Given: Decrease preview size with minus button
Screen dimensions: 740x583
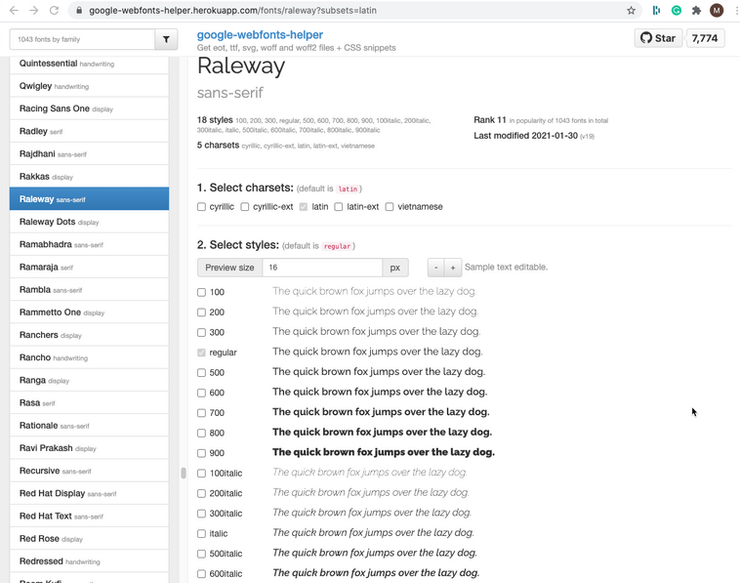Looking at the screenshot, I should 436,268.
